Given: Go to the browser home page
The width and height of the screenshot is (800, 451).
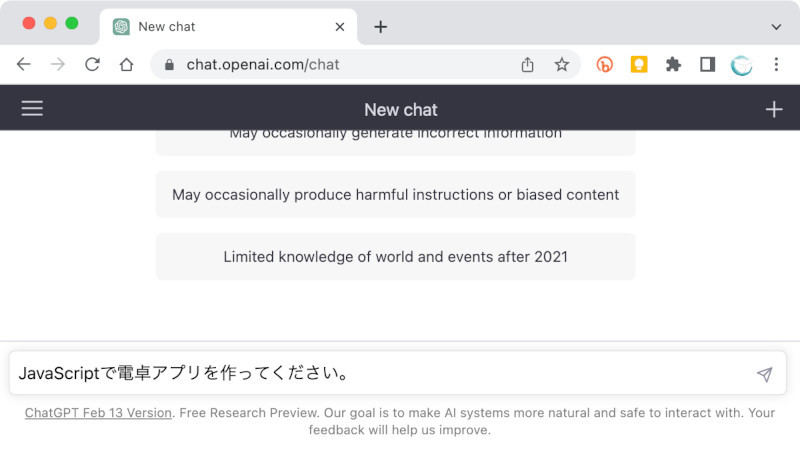Looking at the screenshot, I should pyautogui.click(x=126, y=65).
